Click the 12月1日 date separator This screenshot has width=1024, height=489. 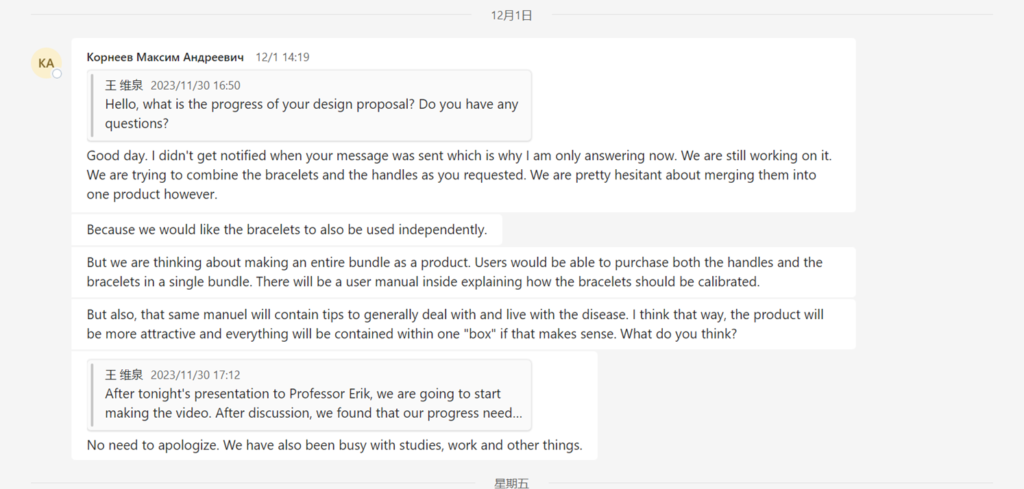511,15
